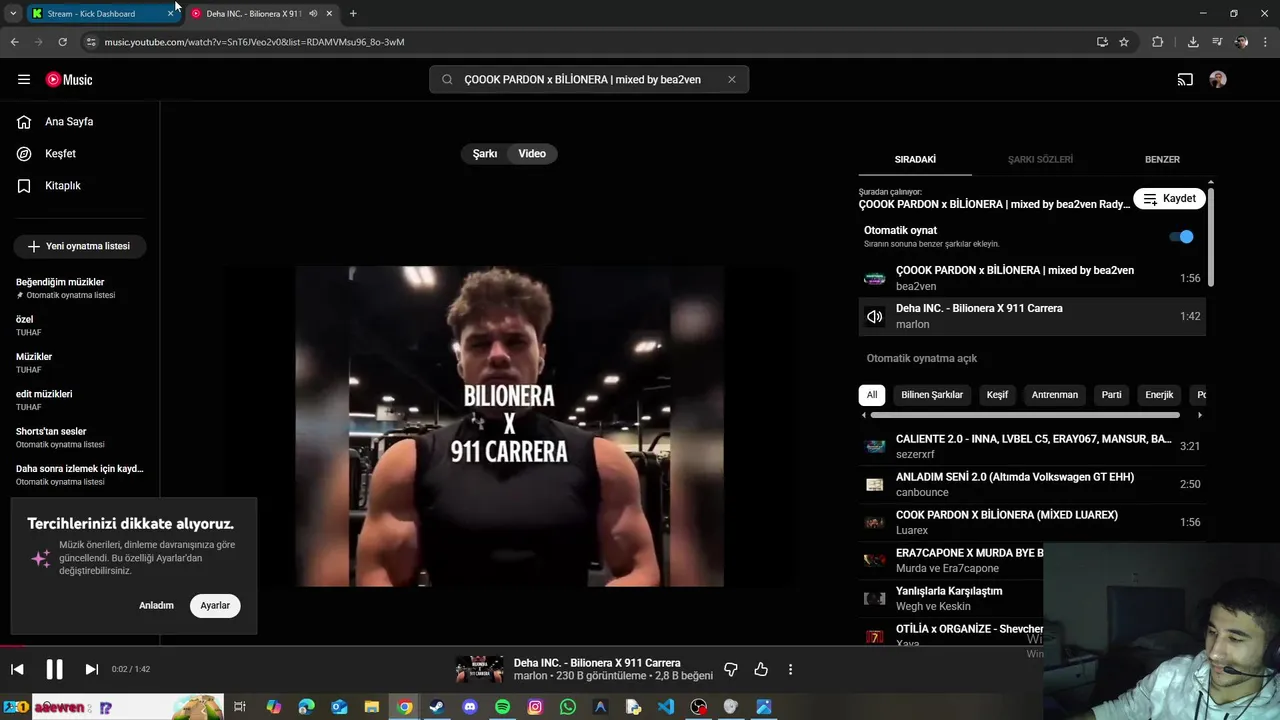Open the özel playlist
The width and height of the screenshot is (1280, 720).
80,325
